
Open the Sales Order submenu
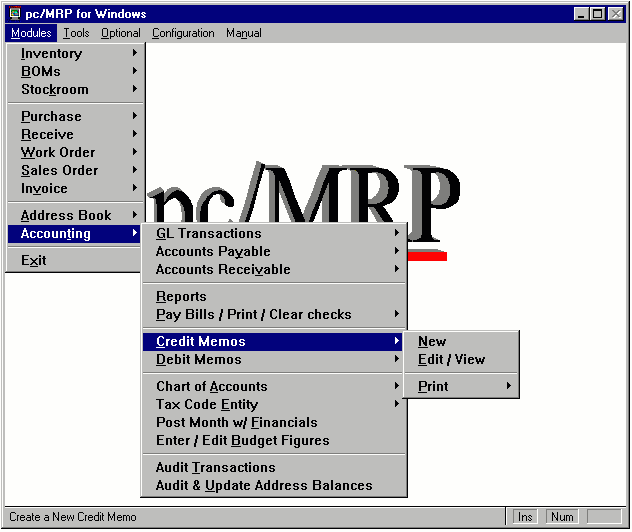(75, 170)
